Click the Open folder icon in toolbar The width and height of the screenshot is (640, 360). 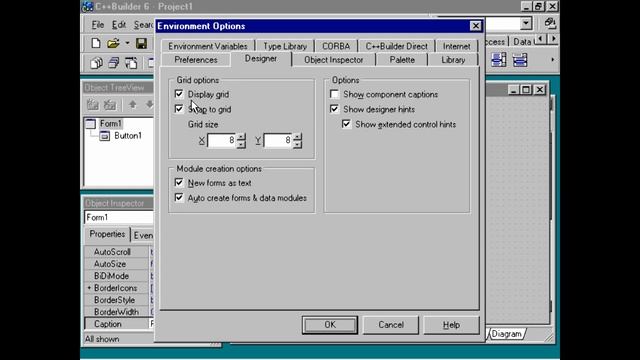(x=113, y=43)
